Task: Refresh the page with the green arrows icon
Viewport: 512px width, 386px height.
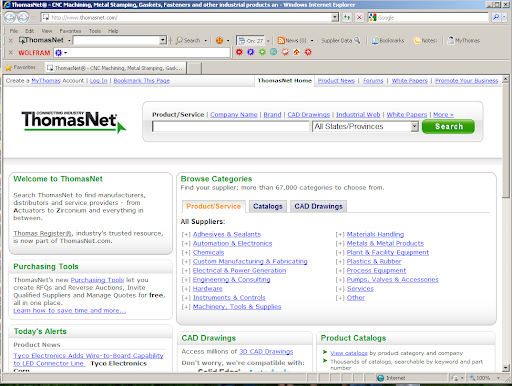Action: pos(347,17)
